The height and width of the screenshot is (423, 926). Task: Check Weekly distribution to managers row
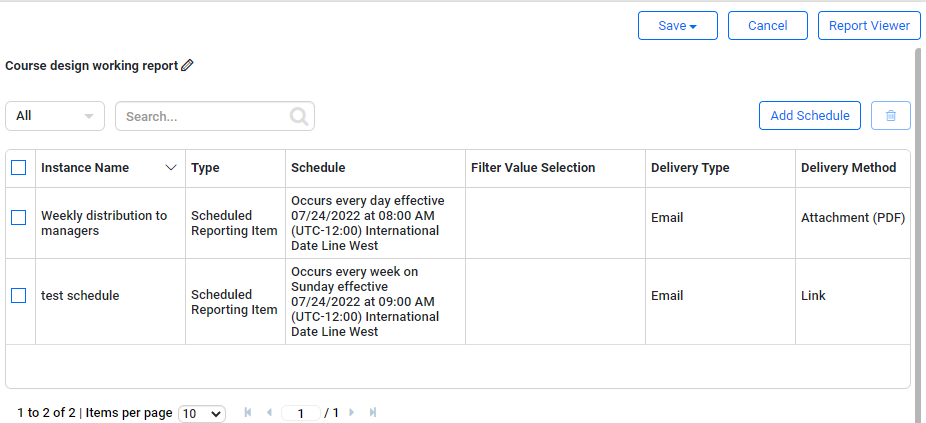[19, 217]
